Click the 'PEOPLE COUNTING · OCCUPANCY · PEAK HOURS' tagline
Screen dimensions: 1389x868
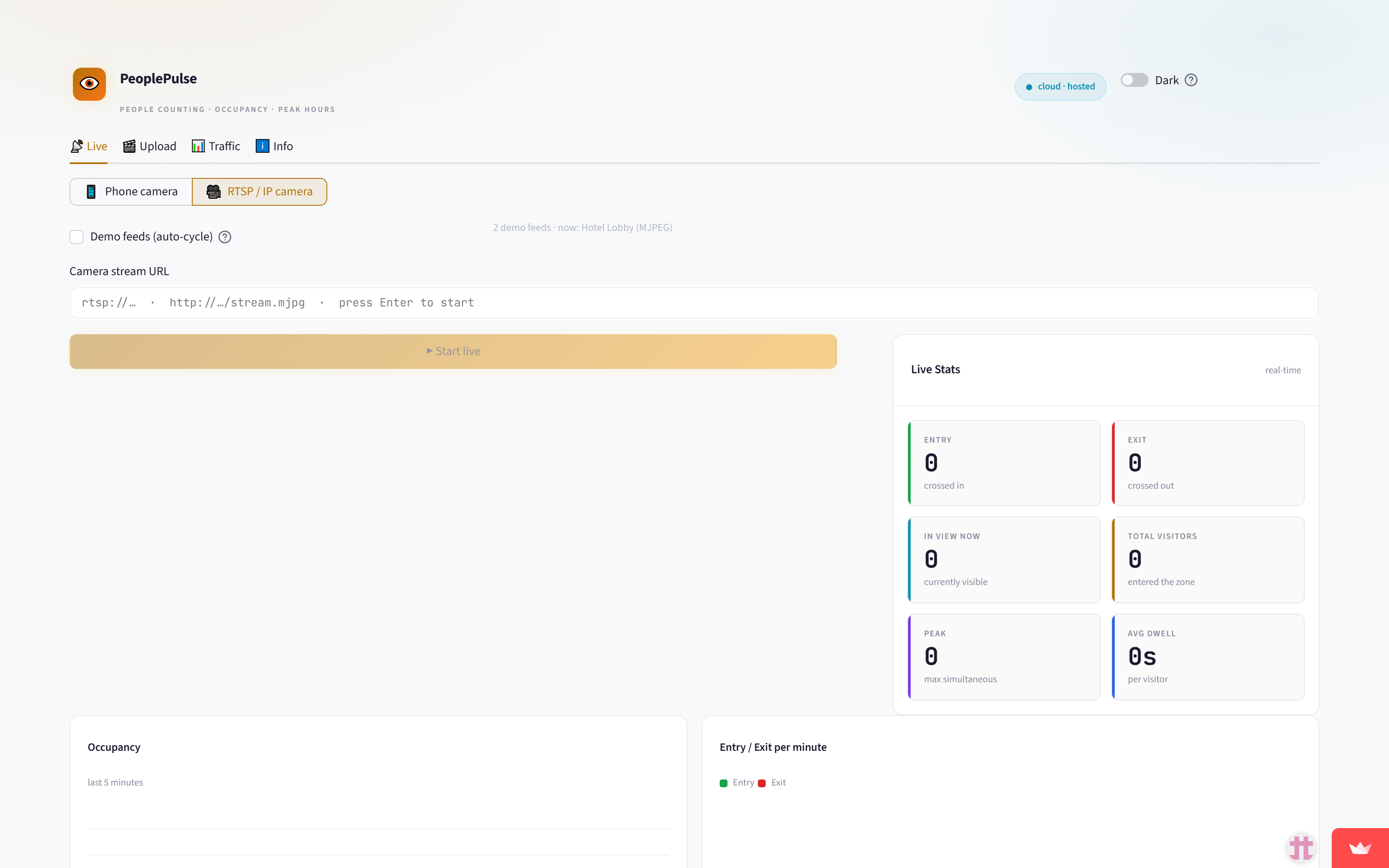click(x=227, y=110)
